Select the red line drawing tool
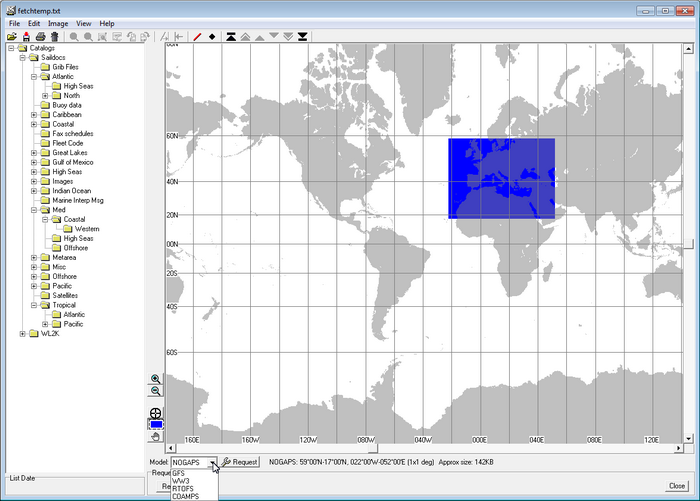This screenshot has height=501, width=700. click(197, 37)
